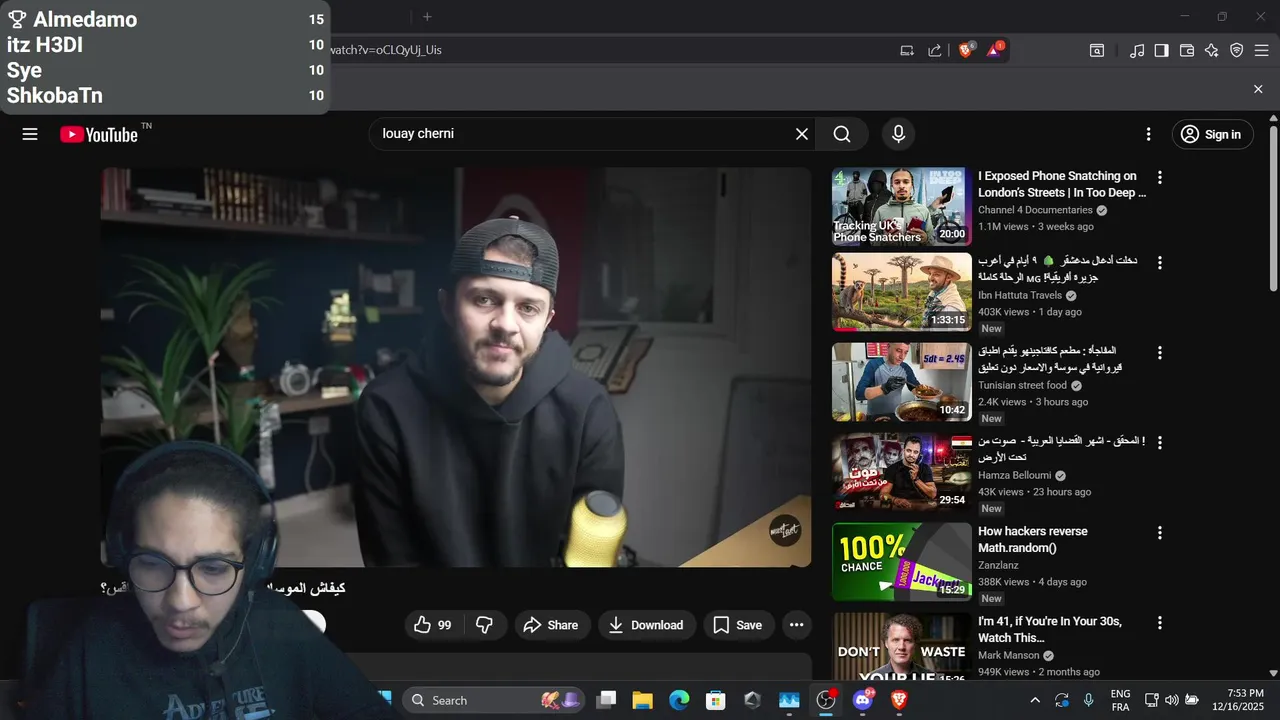Open Microsoft Store from taskbar
This screenshot has height=720, width=1280.
click(x=715, y=700)
